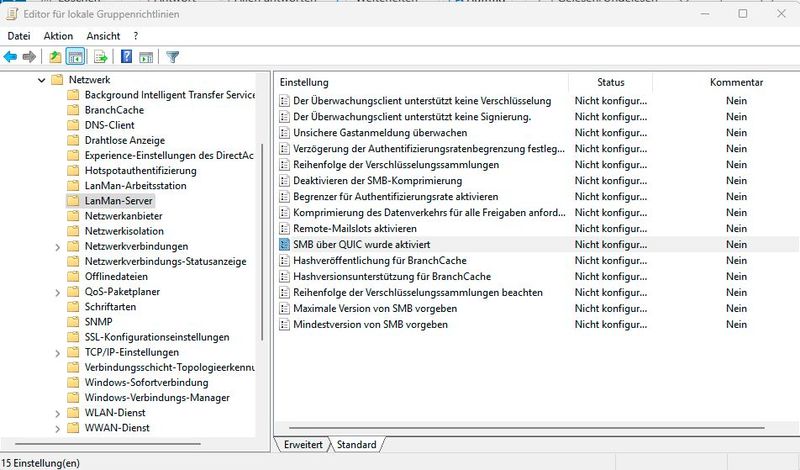Expand the QoS-Paketplaner node
This screenshot has height=470, width=800.
[58, 292]
